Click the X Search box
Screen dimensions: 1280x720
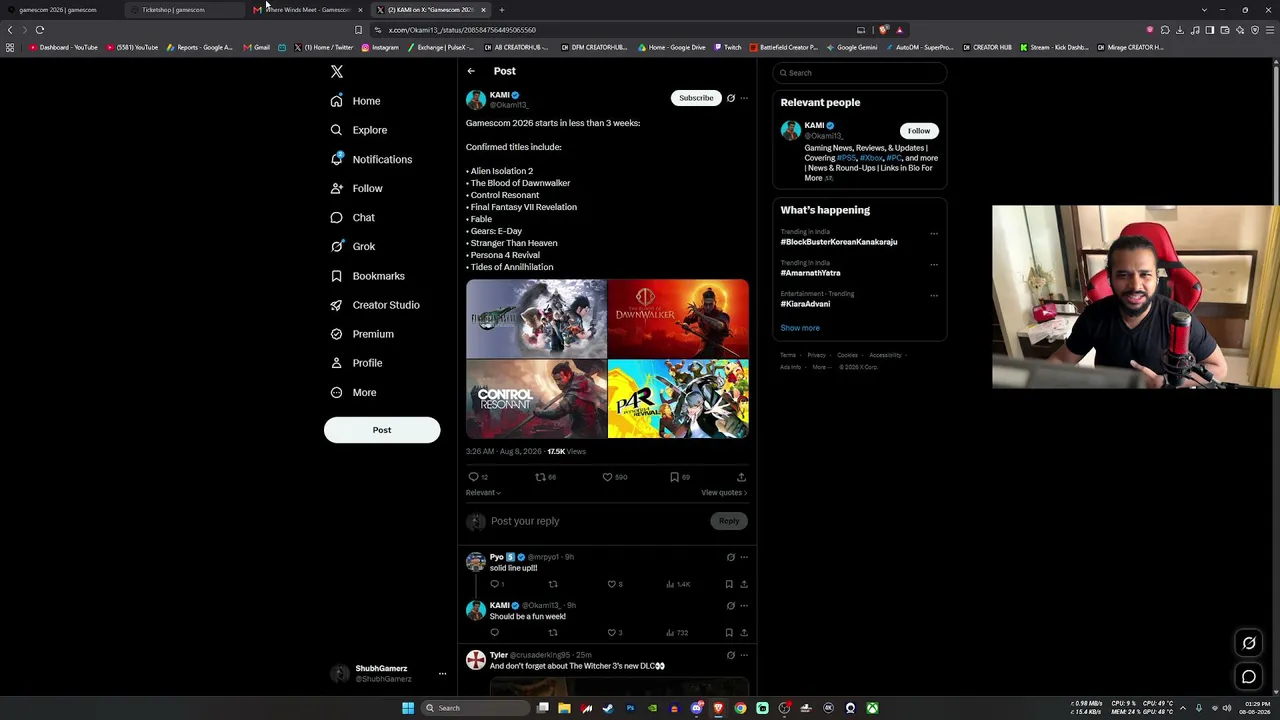[x=860, y=73]
